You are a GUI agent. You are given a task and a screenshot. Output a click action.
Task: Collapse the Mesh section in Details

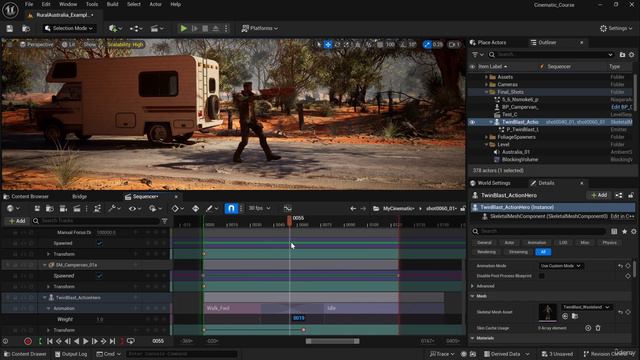click(473, 296)
